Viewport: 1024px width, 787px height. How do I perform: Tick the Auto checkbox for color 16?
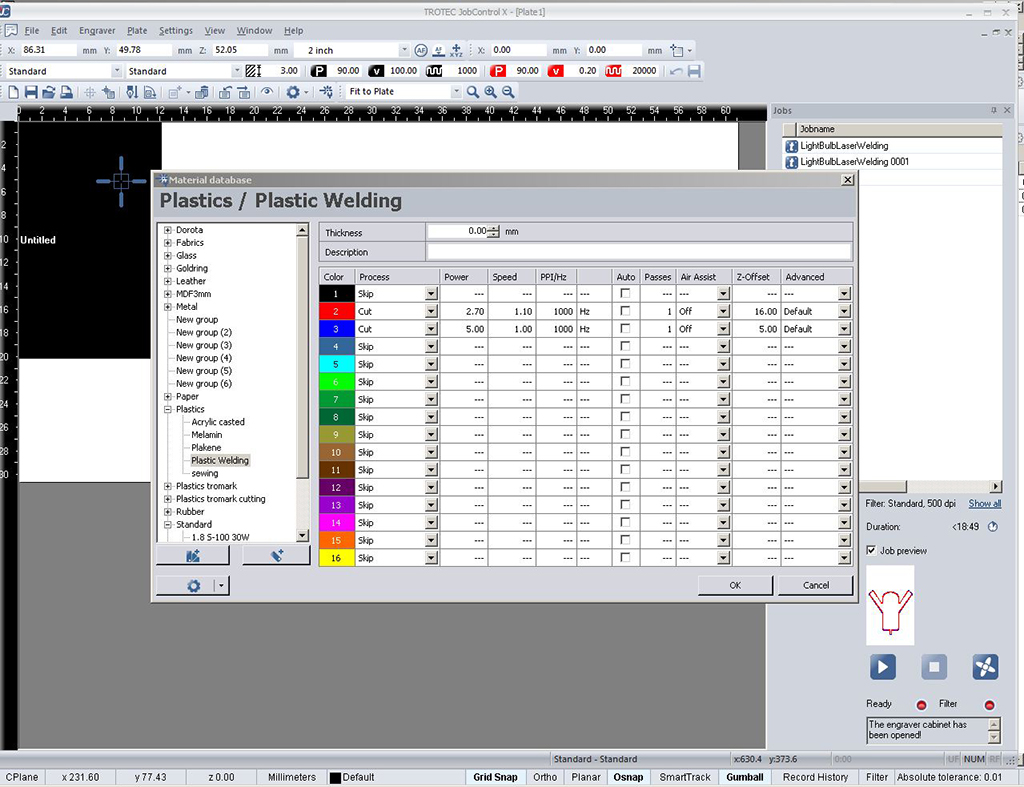click(x=625, y=558)
